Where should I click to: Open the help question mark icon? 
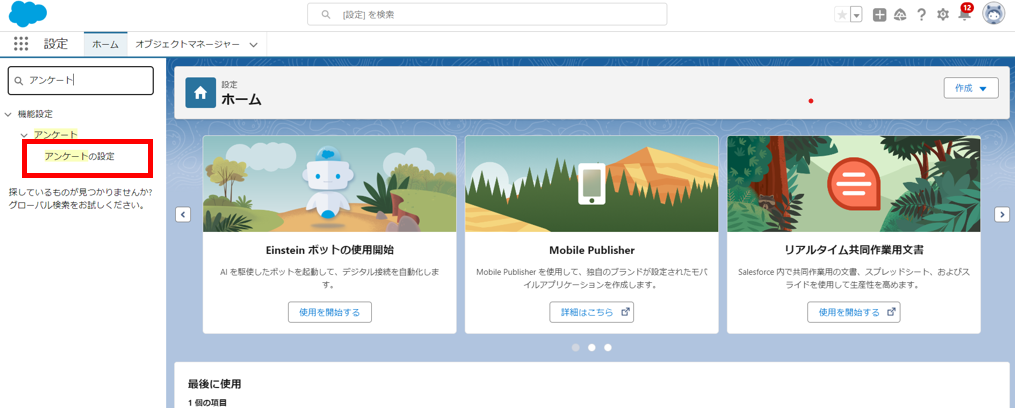click(921, 15)
